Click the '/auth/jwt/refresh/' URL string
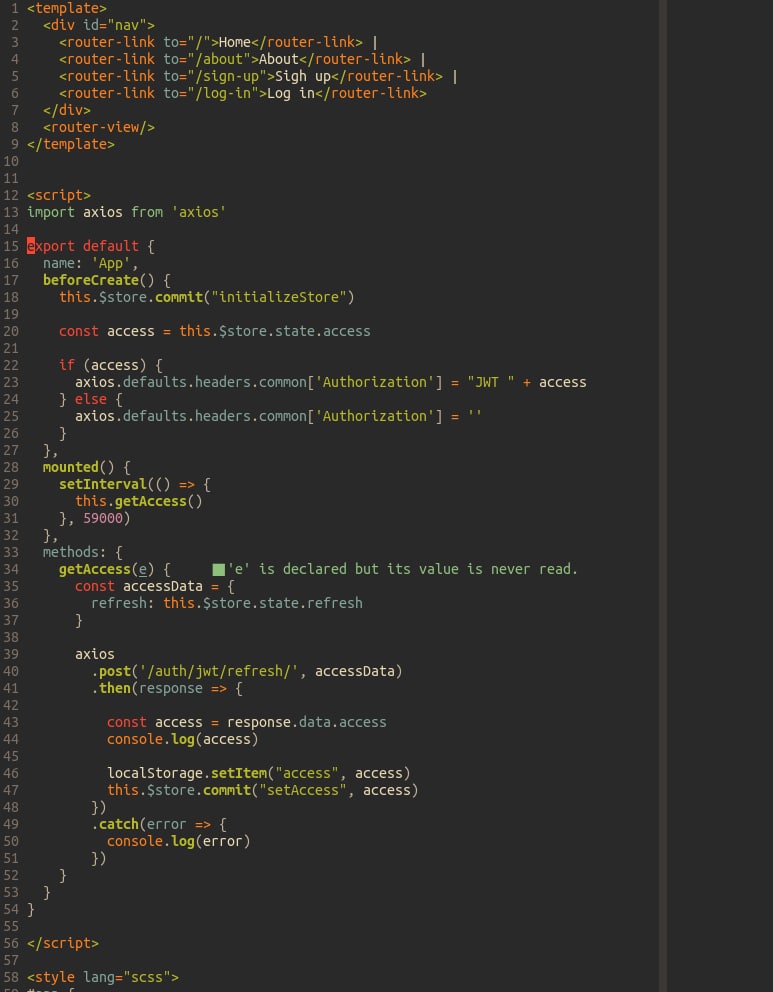This screenshot has height=992, width=773. pos(219,671)
